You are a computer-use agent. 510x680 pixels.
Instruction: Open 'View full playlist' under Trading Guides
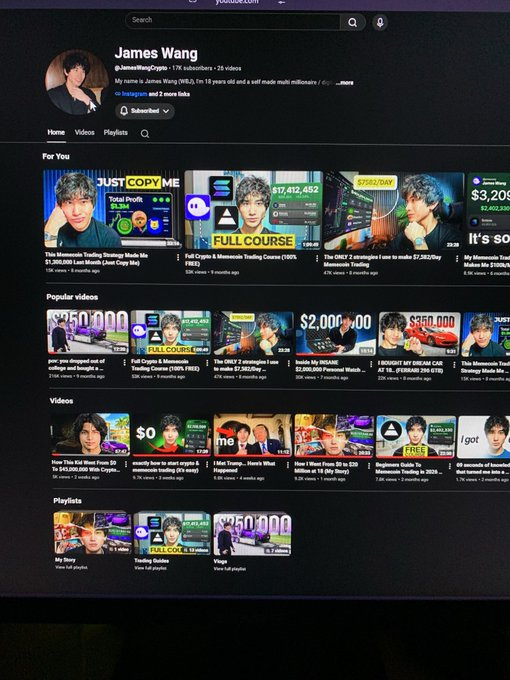[x=150, y=568]
